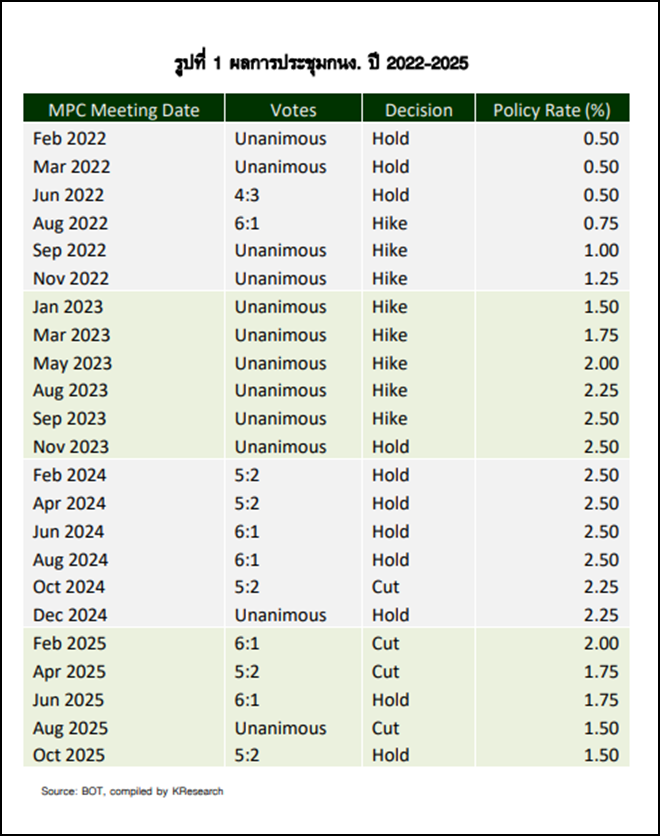Screen dimensions: 660x836
Task: Click the 'Dec 2024' meeting date
Action: pos(70,615)
